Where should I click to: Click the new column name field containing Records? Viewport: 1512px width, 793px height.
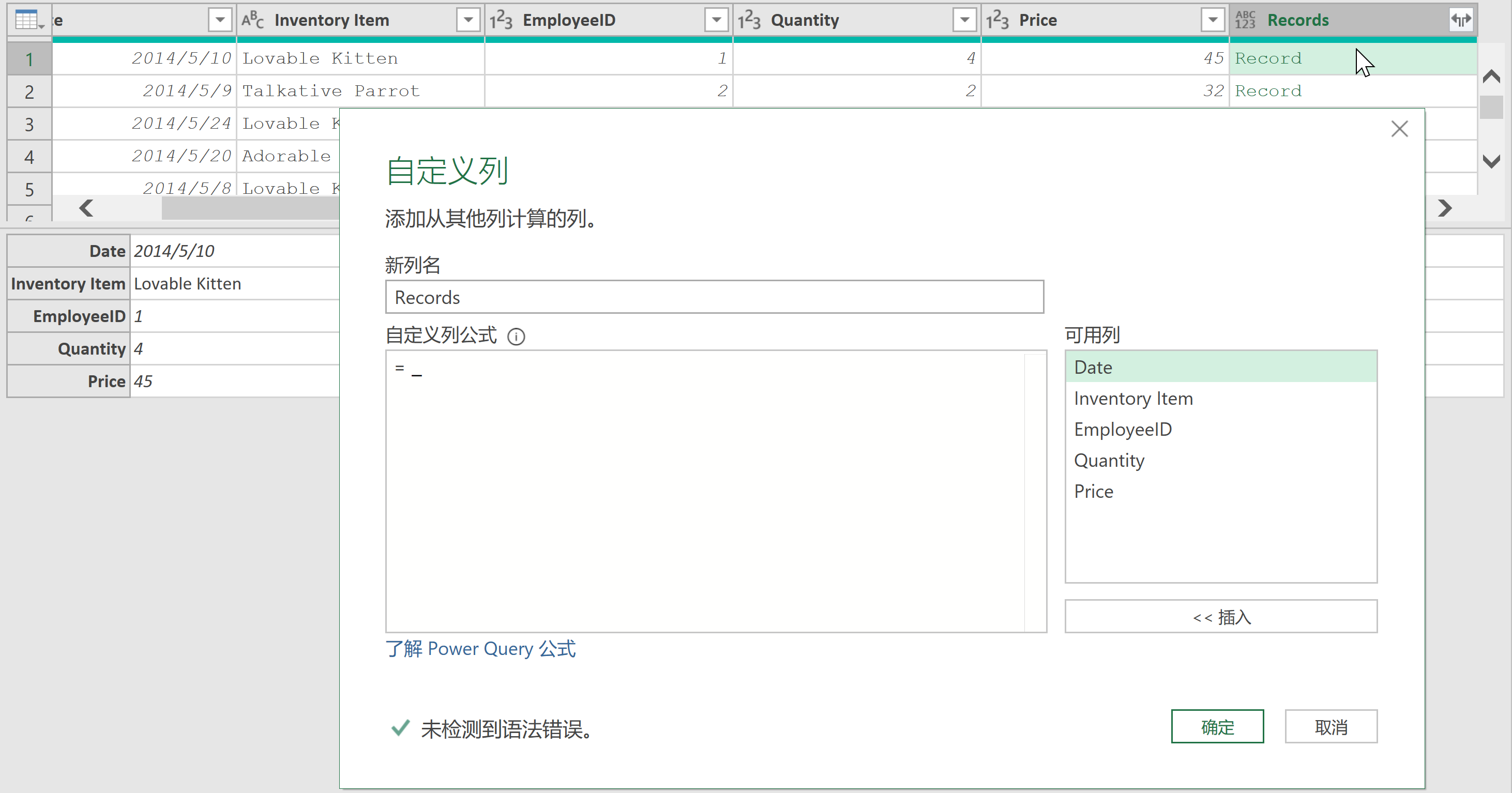tap(714, 297)
